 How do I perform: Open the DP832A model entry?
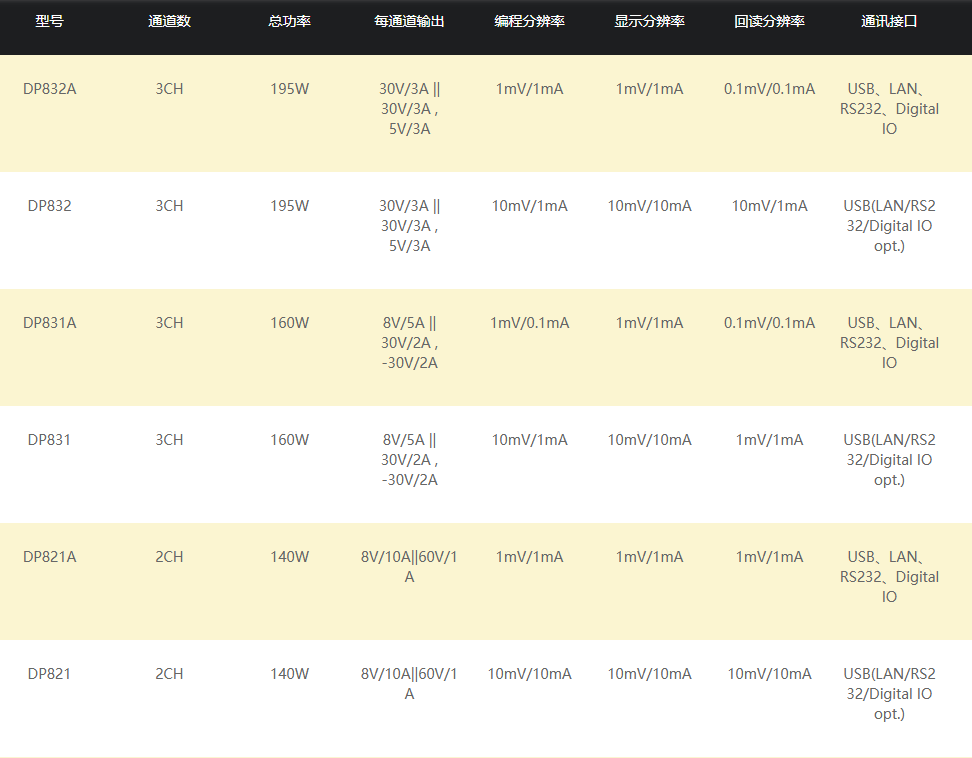[x=50, y=89]
